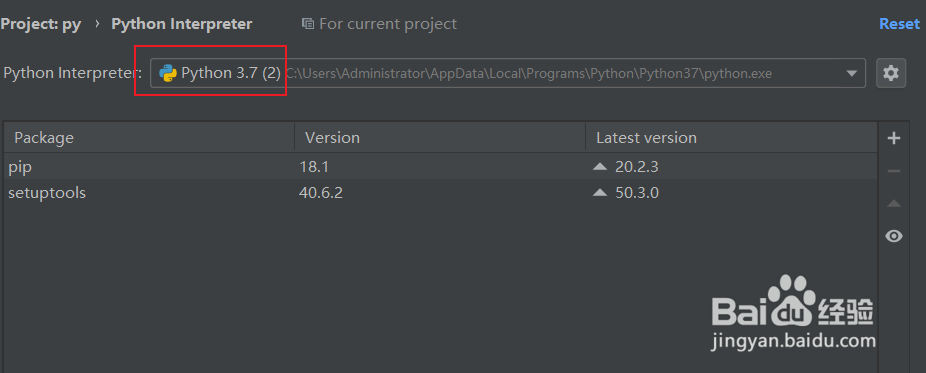Select the pip package row

(441, 167)
